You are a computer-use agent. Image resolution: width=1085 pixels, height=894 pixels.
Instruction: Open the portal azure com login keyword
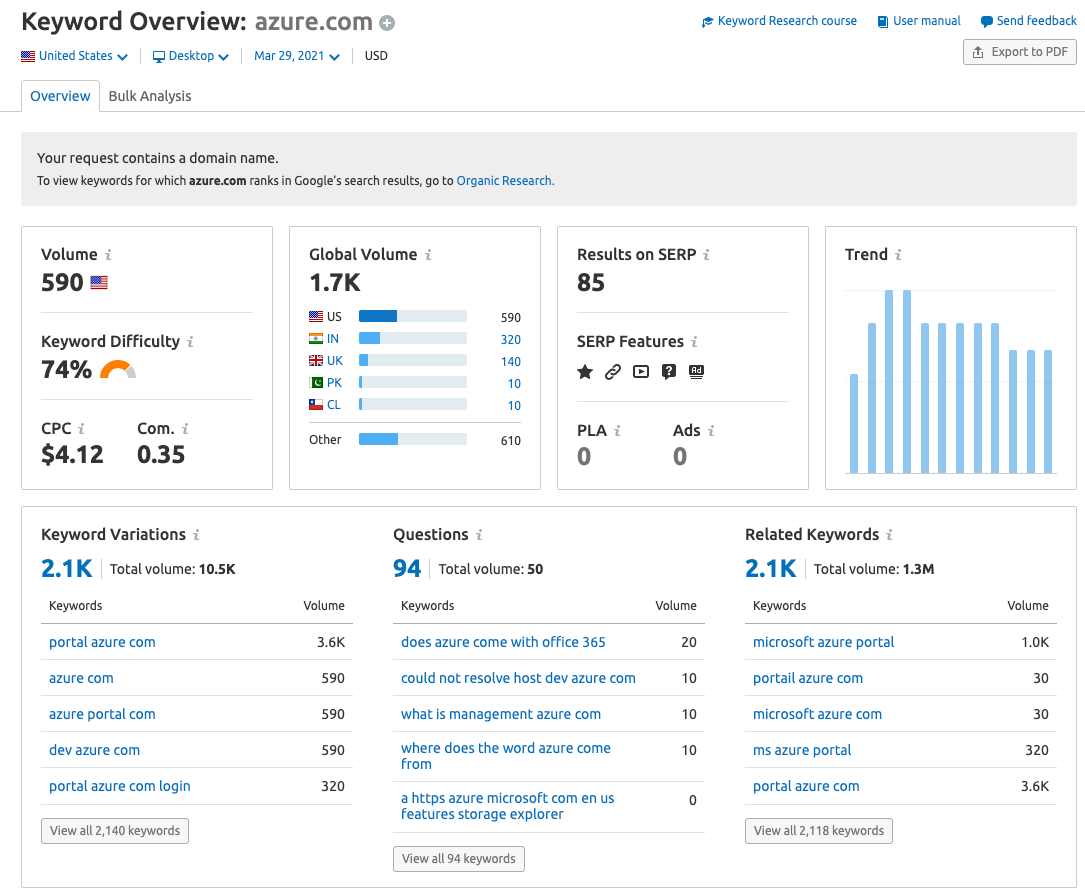point(119,787)
